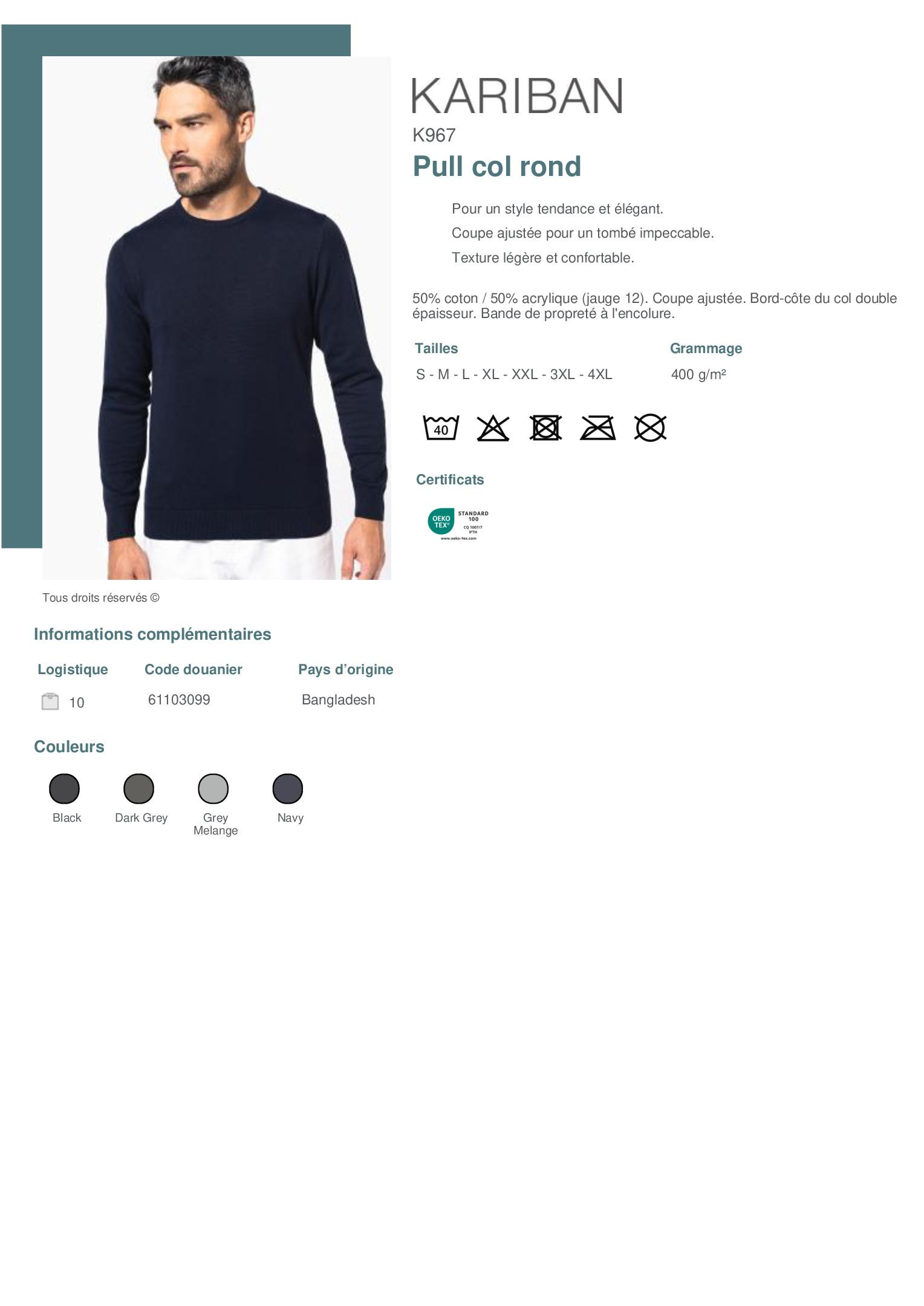The image size is (924, 1306).
Task: Click the K967 product reference code
Action: 434,135
